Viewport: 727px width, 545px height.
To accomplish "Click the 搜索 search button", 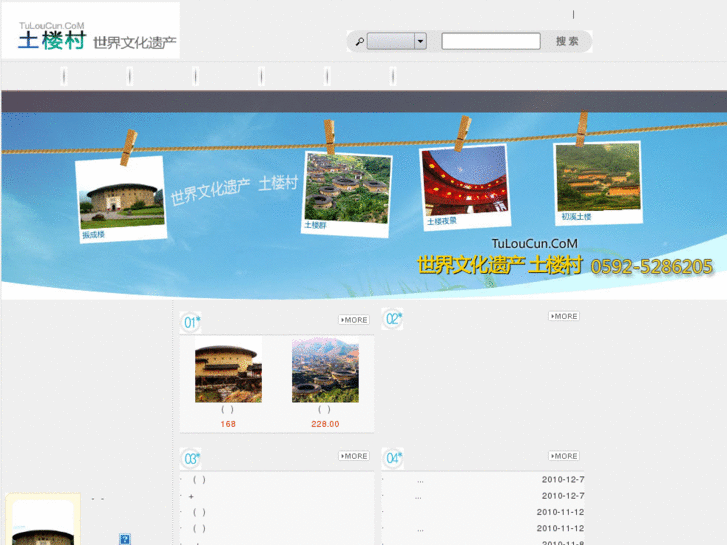I will (567, 41).
